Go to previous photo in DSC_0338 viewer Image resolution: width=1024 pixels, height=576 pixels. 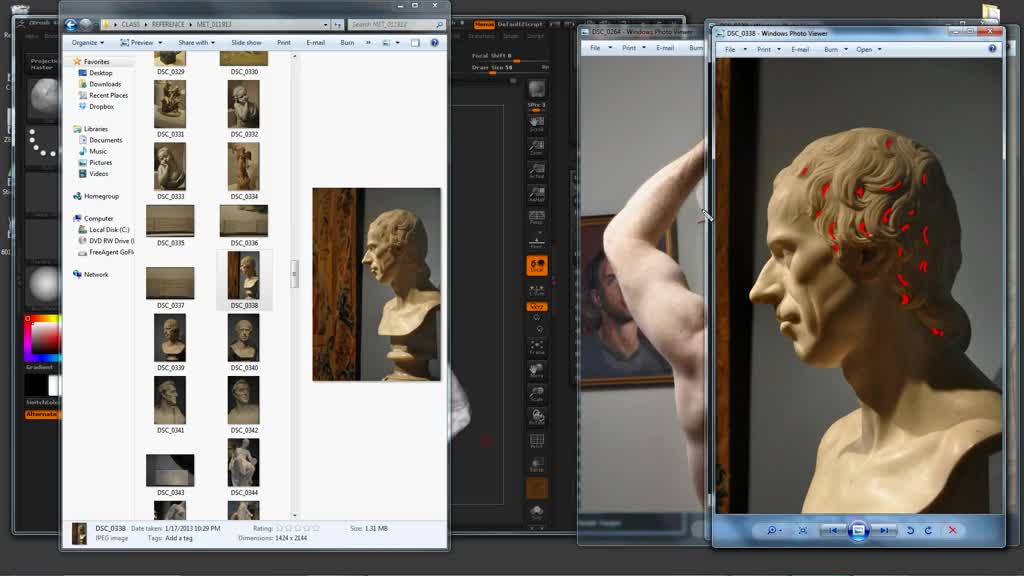833,530
